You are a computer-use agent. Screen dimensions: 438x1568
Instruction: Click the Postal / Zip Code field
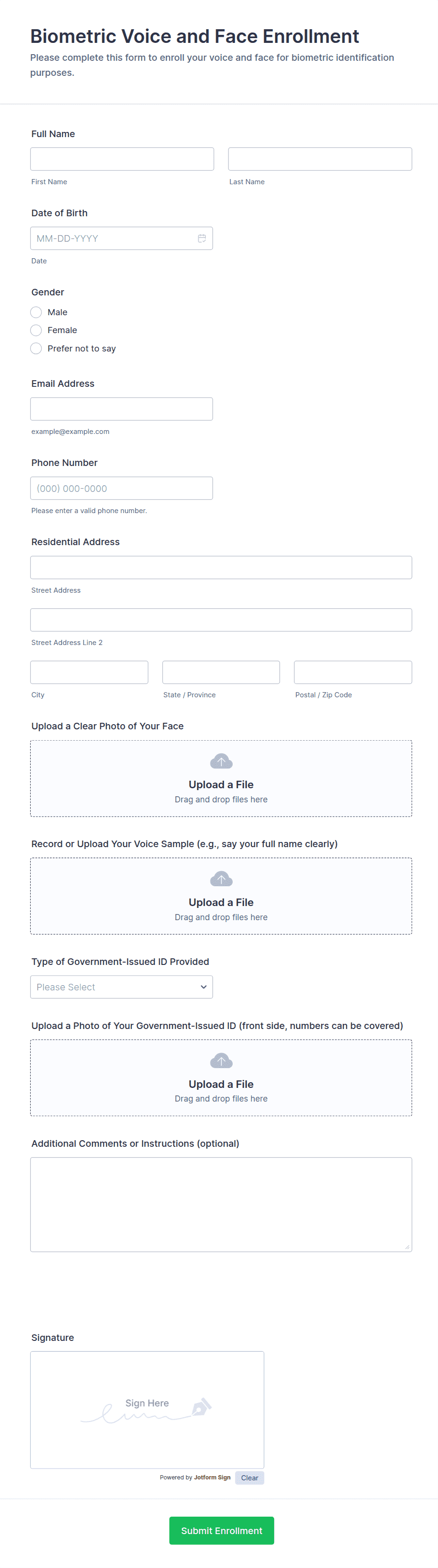tap(353, 672)
